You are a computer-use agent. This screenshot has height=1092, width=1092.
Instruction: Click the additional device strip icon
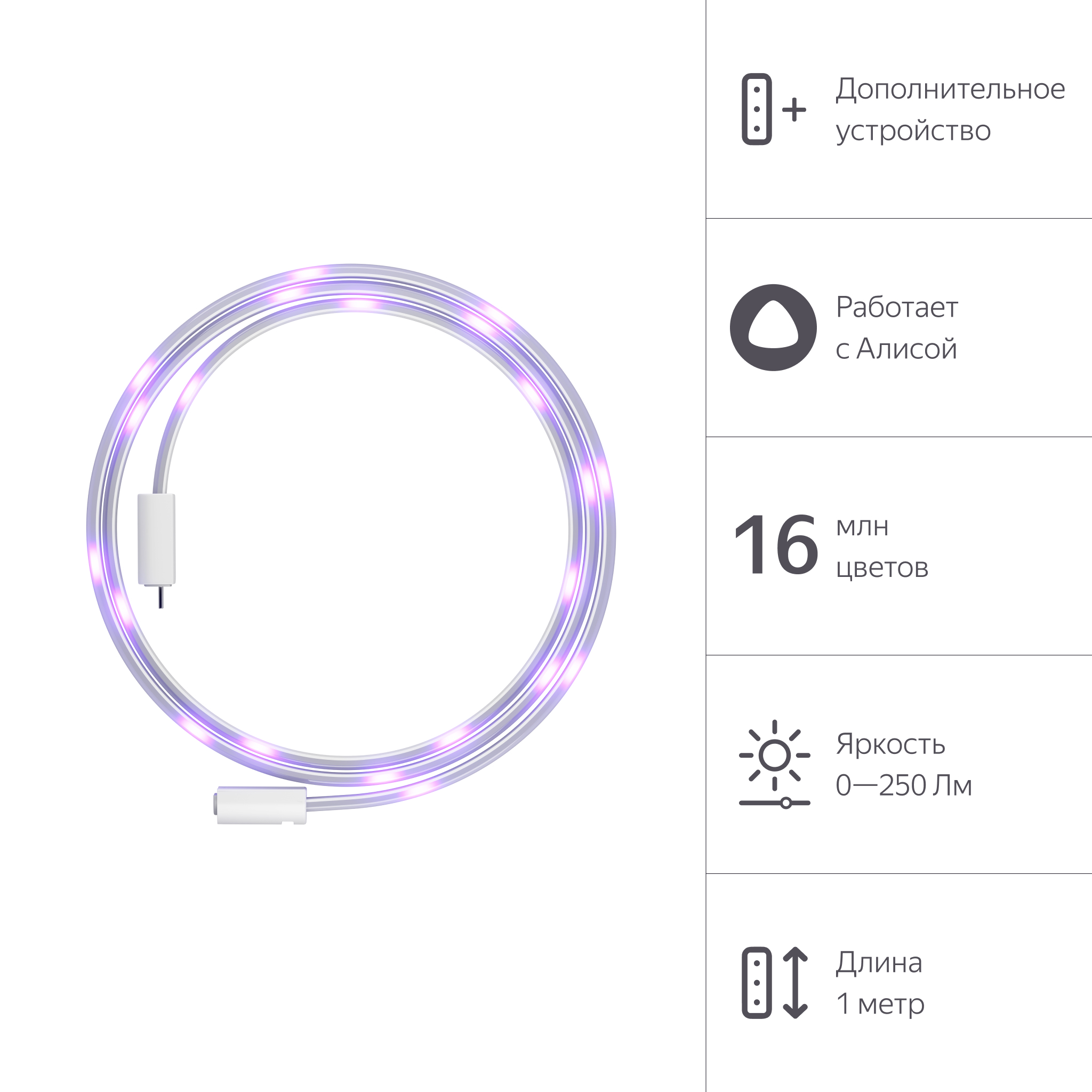757,109
